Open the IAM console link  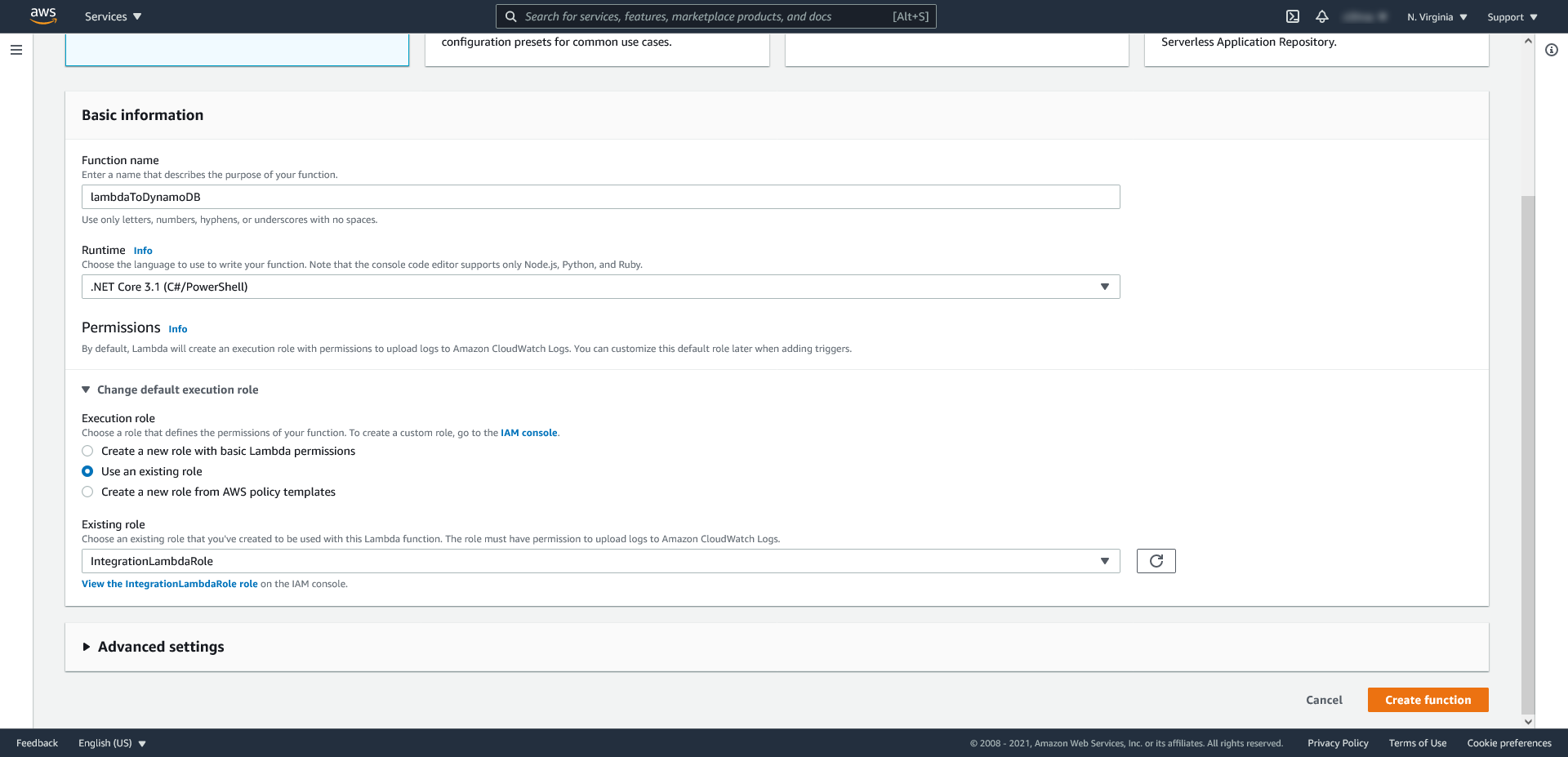click(x=529, y=433)
